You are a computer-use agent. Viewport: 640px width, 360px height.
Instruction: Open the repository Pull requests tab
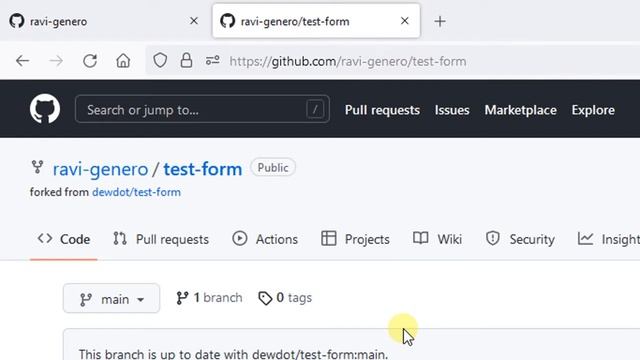(x=161, y=239)
